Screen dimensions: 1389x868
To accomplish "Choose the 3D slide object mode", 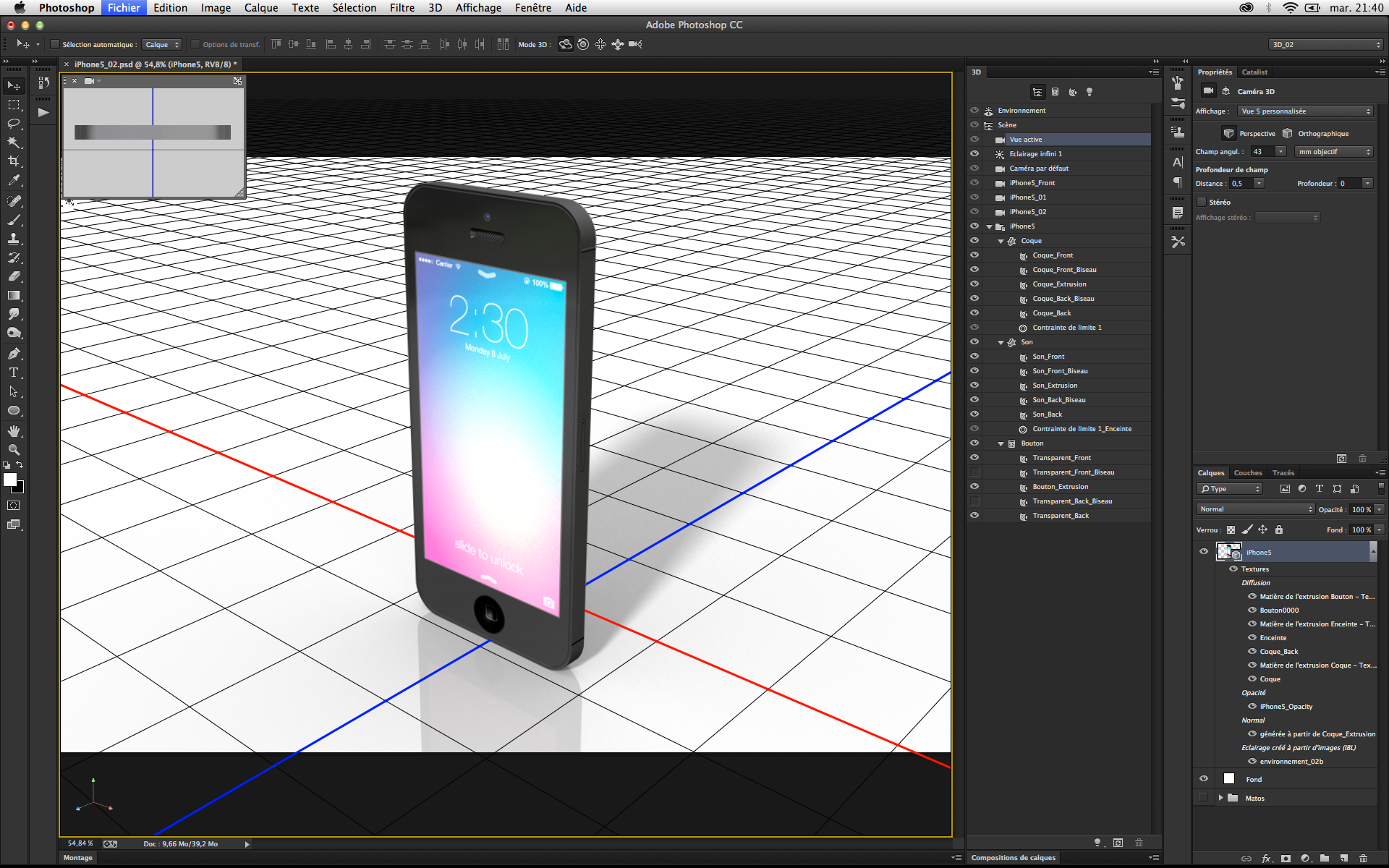I will point(618,44).
